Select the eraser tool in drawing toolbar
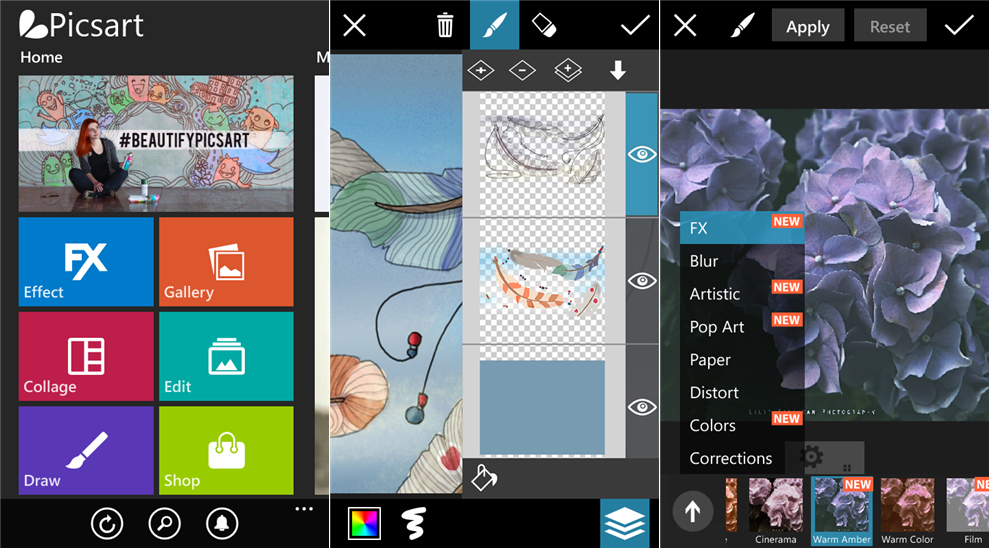This screenshot has width=989, height=548. 543,25
